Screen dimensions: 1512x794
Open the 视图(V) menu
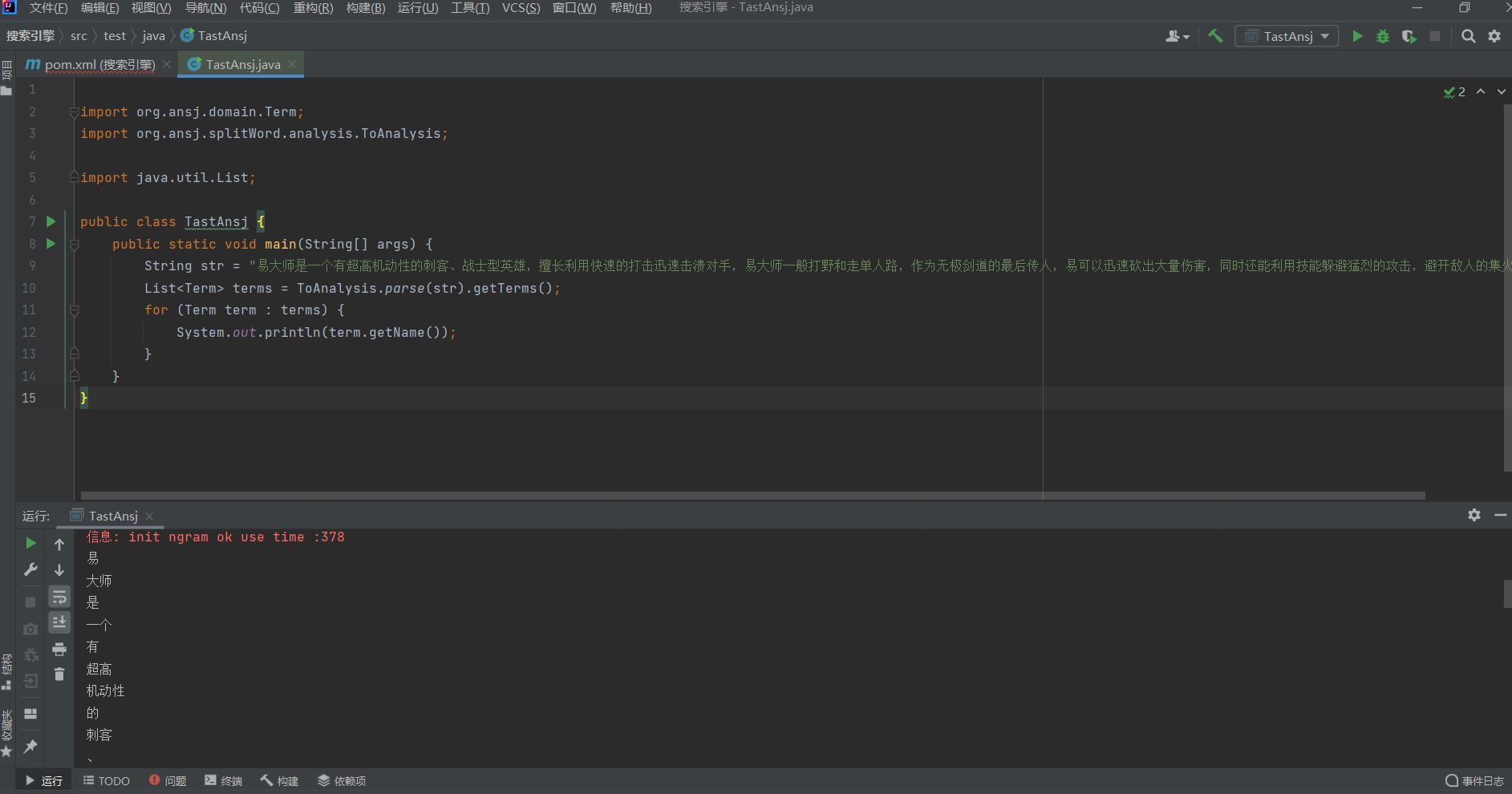pyautogui.click(x=151, y=8)
